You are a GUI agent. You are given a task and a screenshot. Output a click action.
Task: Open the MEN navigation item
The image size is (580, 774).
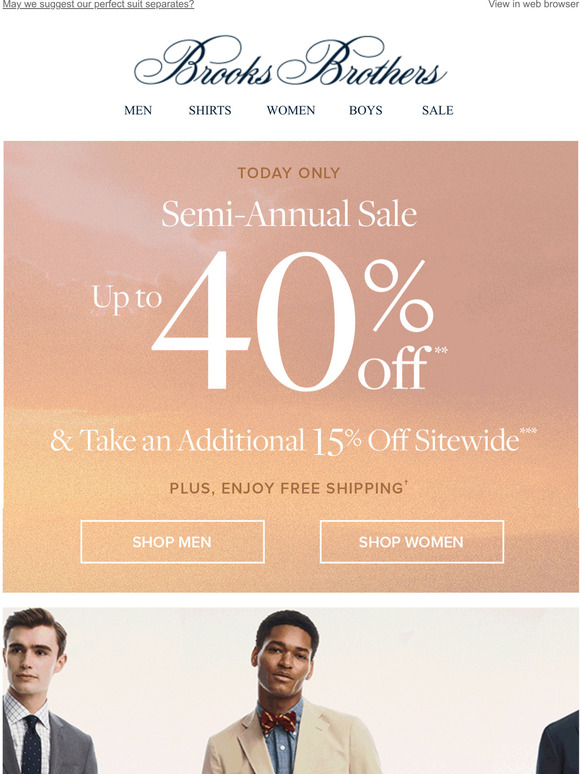tap(138, 110)
